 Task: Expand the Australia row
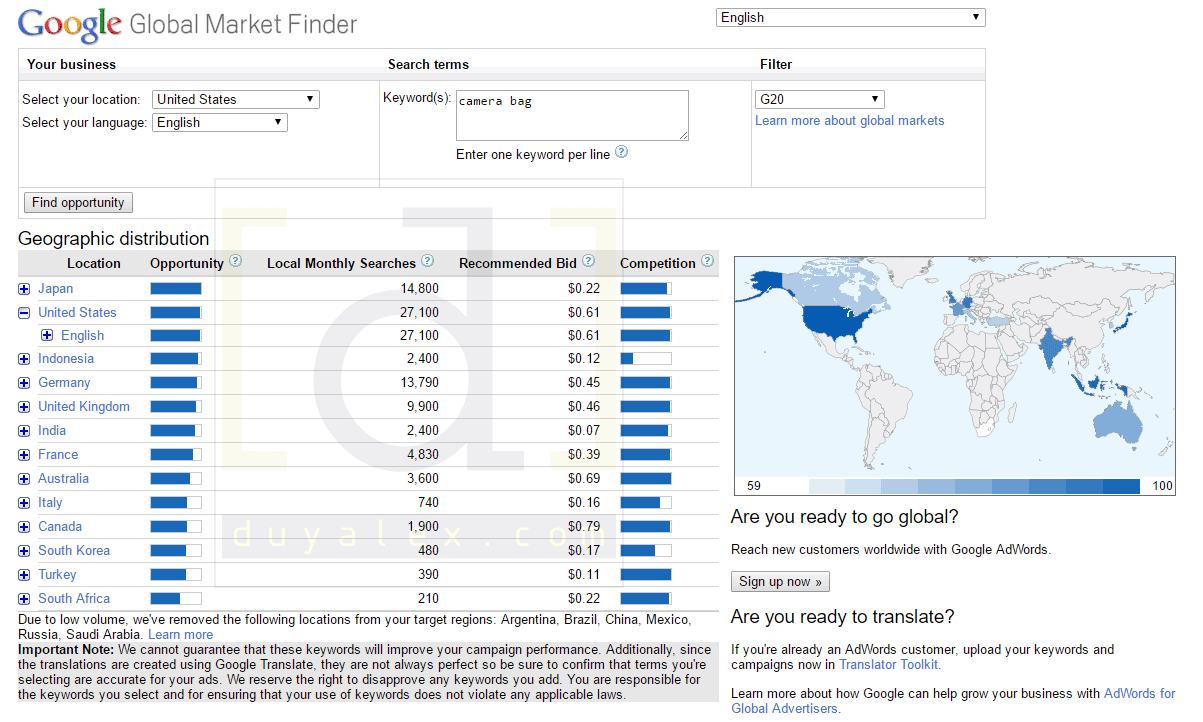coord(24,479)
